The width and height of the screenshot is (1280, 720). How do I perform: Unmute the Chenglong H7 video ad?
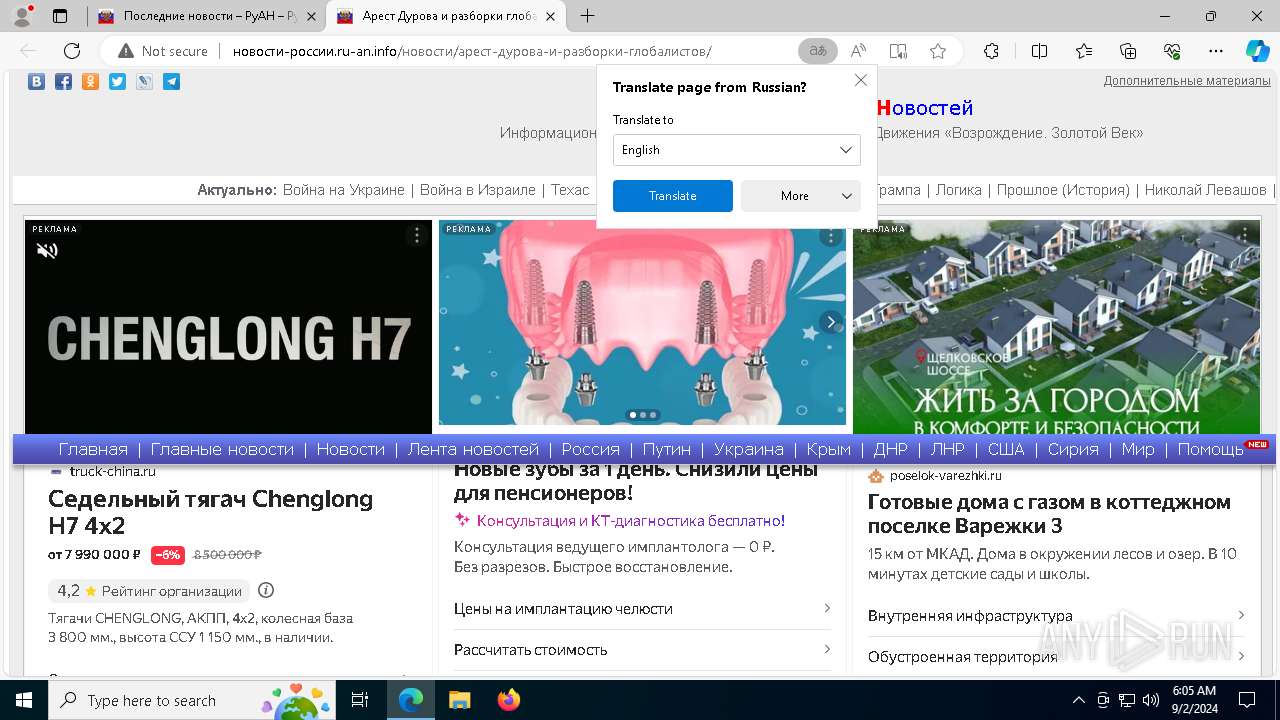(x=47, y=250)
